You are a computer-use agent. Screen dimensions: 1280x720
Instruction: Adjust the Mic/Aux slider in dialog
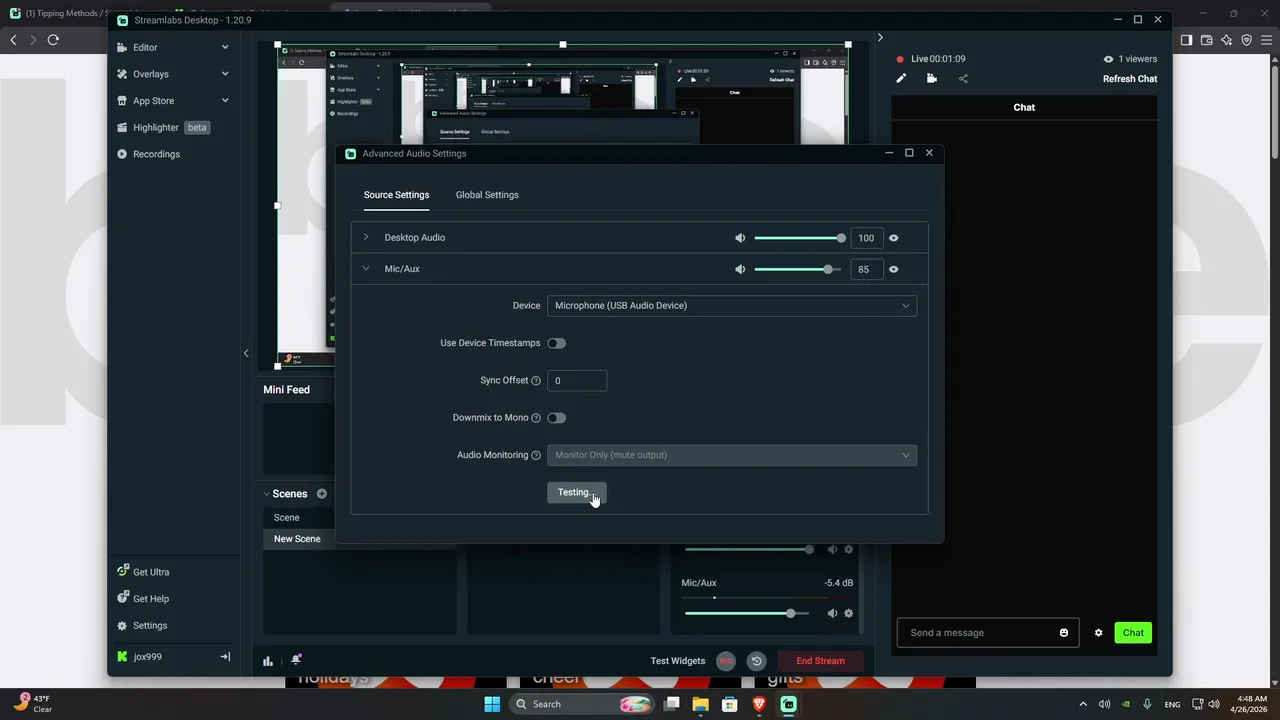(x=799, y=269)
